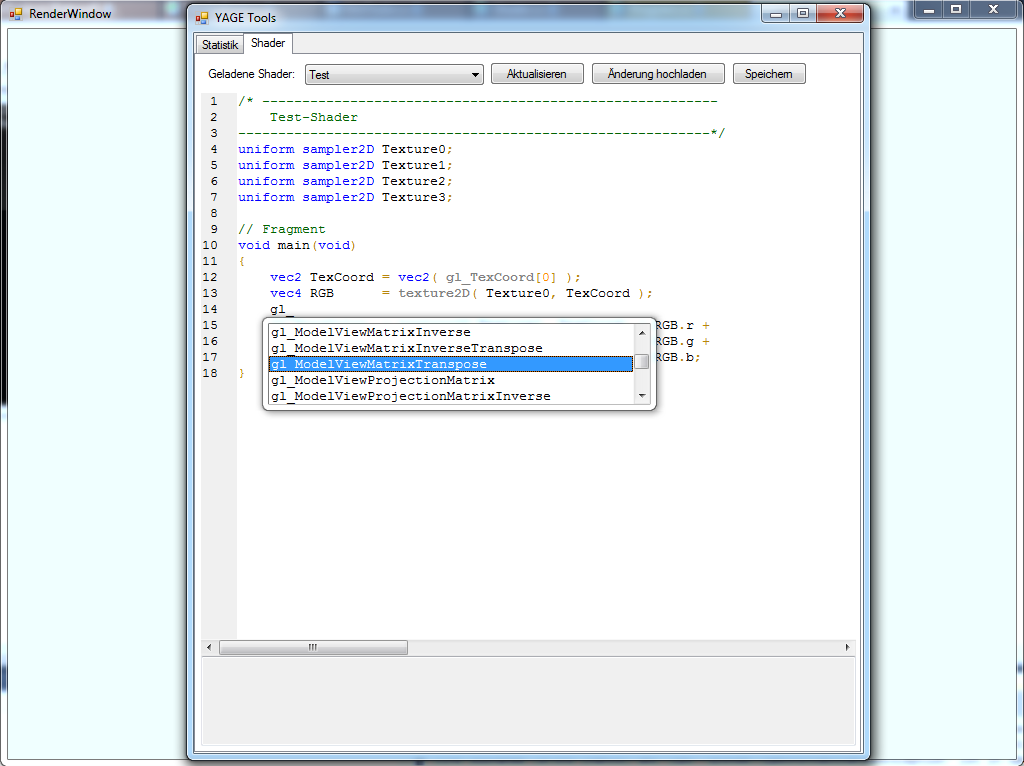Image resolution: width=1024 pixels, height=766 pixels.
Task: Click the Änderung hochladen button
Action: pyautogui.click(x=657, y=74)
